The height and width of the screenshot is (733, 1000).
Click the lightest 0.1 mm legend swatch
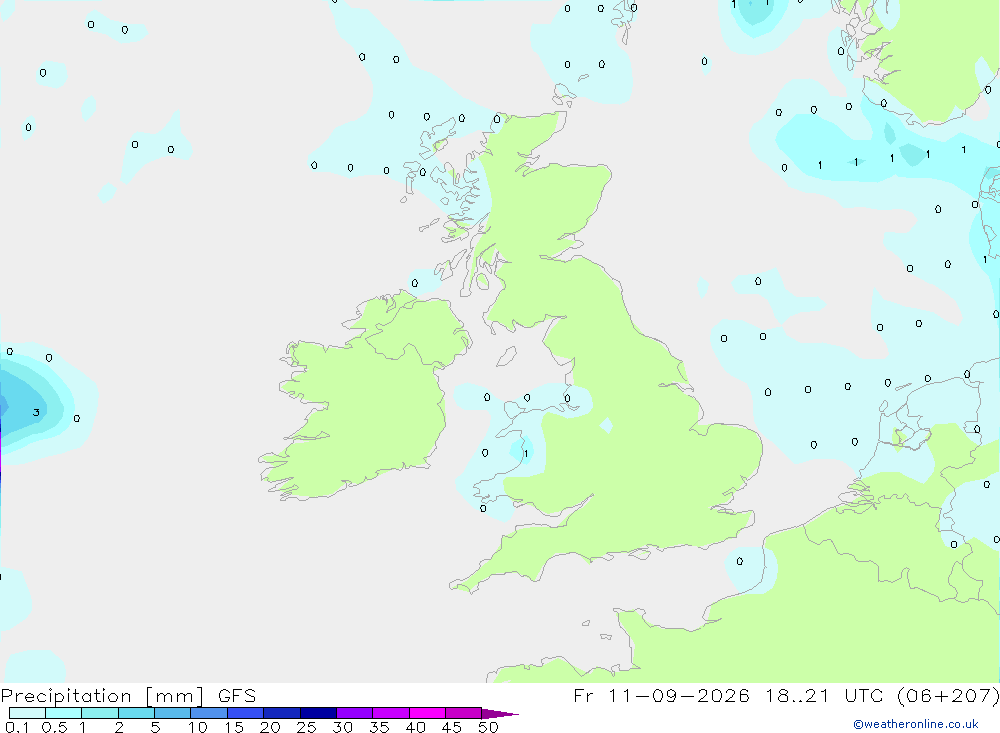(27, 713)
